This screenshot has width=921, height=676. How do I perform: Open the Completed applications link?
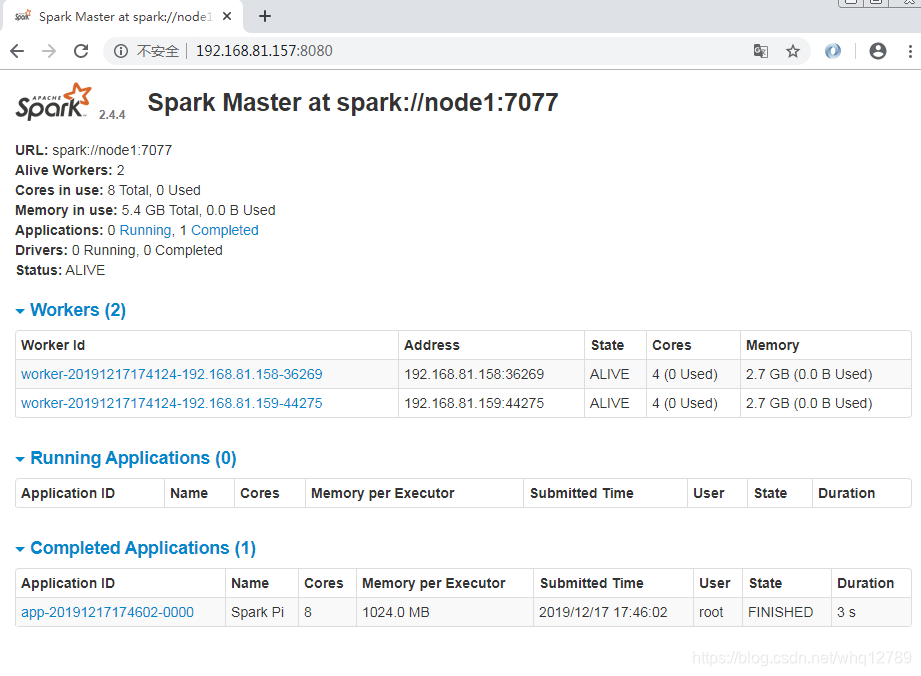tap(225, 230)
